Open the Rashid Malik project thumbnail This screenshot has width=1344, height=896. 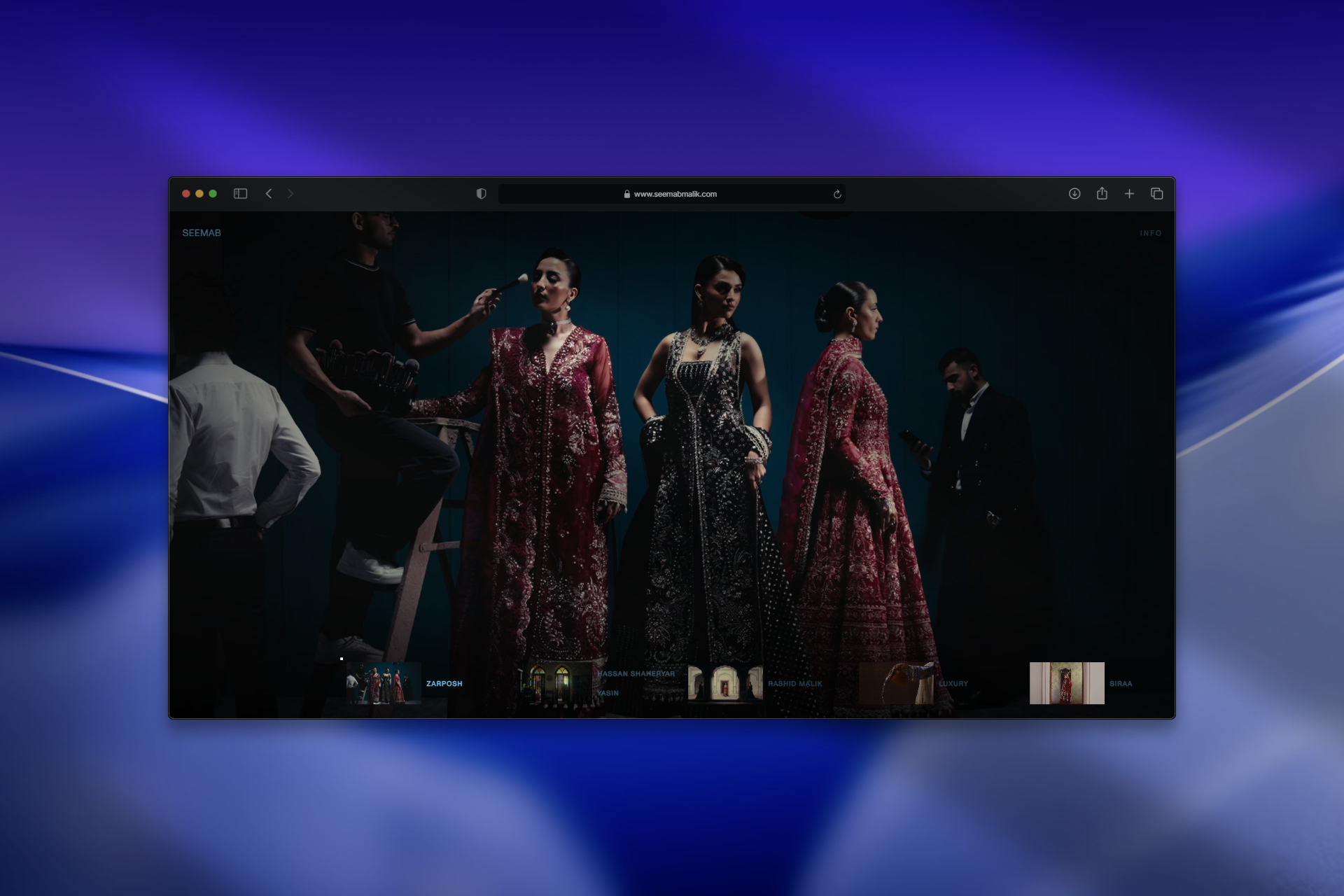pyautogui.click(x=725, y=683)
